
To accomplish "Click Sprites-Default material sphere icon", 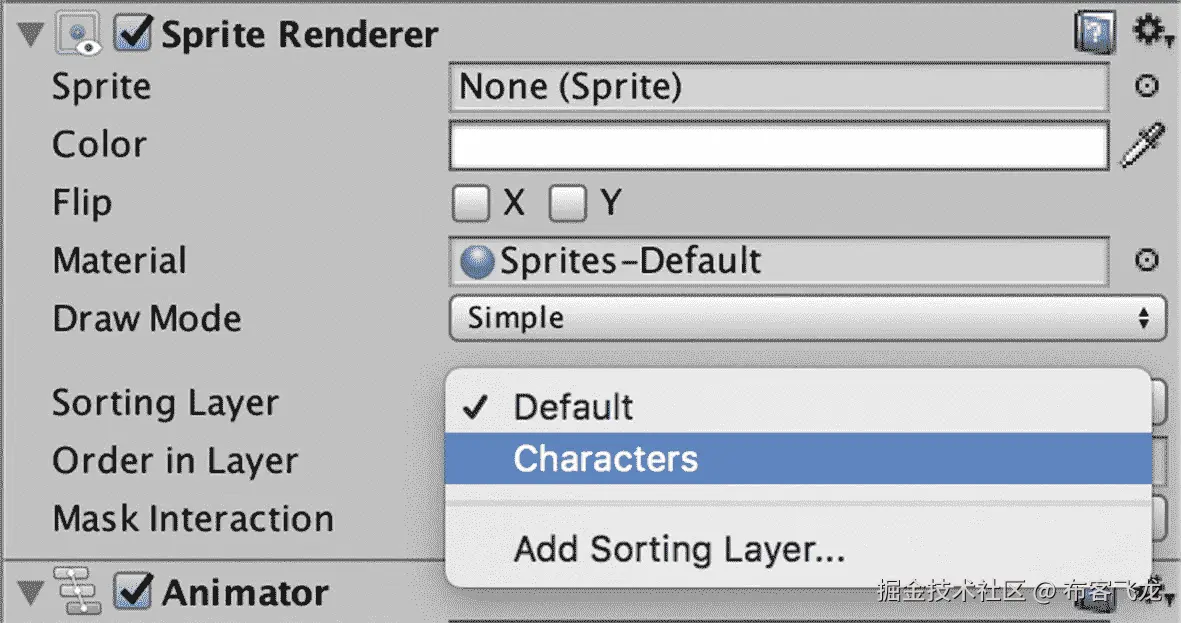I will pos(477,262).
